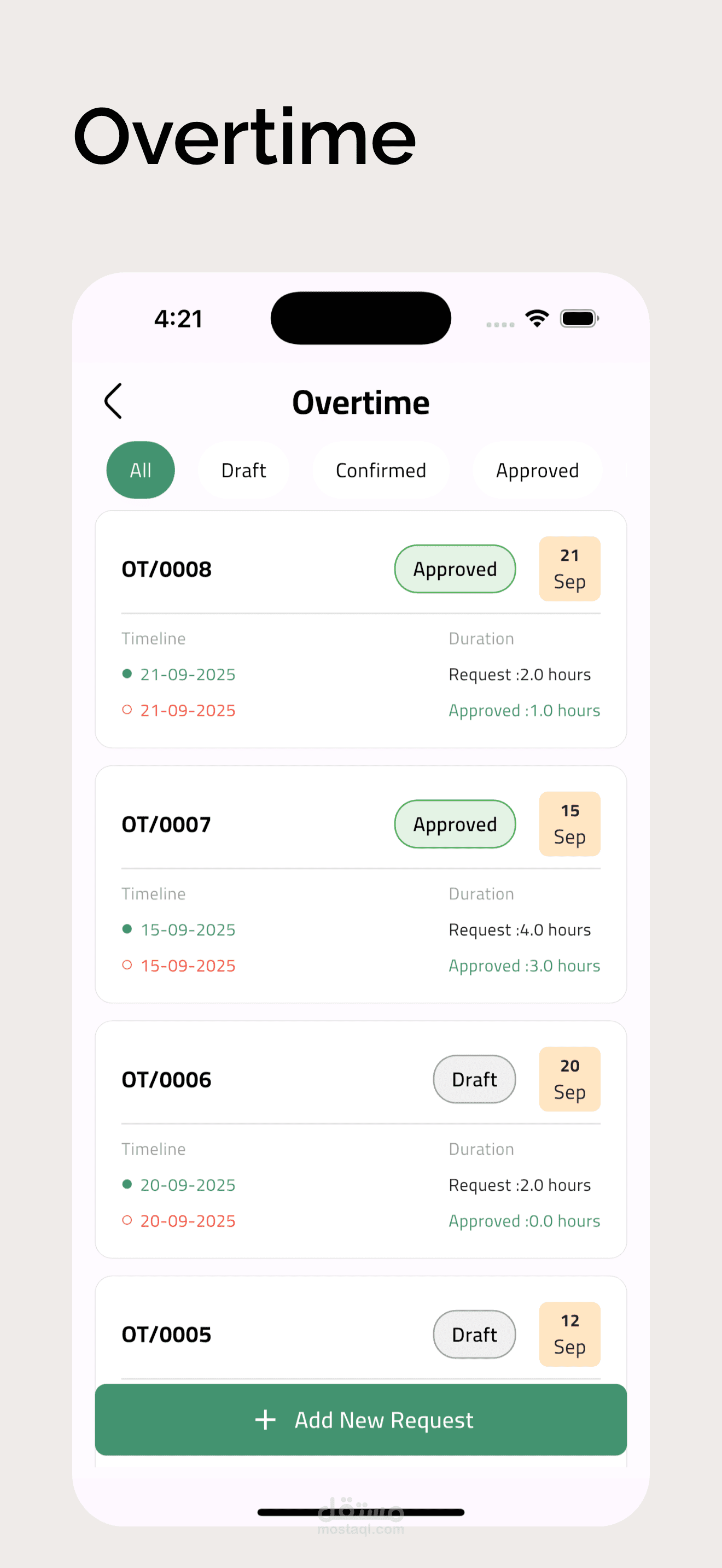This screenshot has height=1568, width=722.
Task: Open the OT/0007 overtime request
Action: [166, 824]
